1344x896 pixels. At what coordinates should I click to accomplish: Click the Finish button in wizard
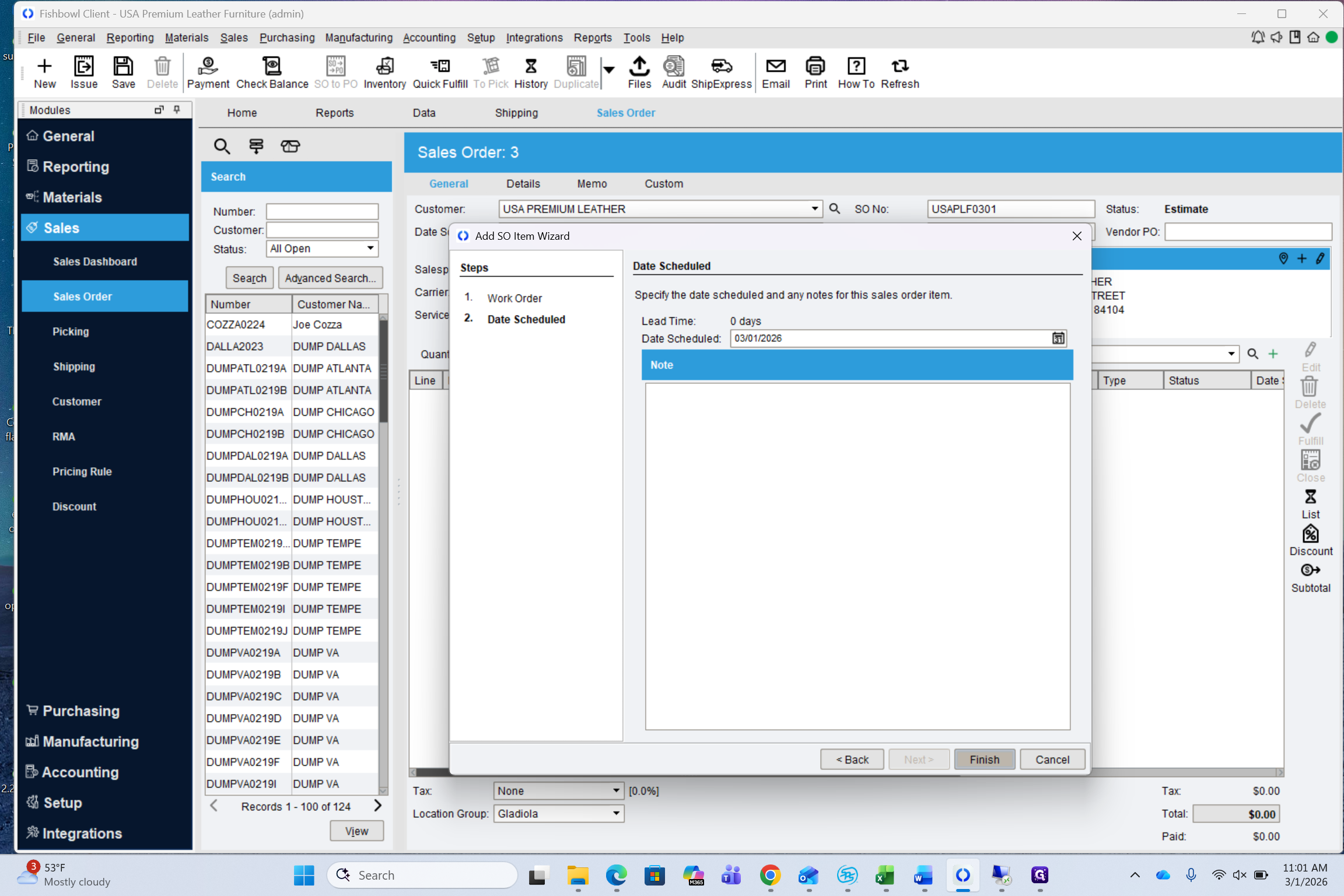[x=984, y=759]
